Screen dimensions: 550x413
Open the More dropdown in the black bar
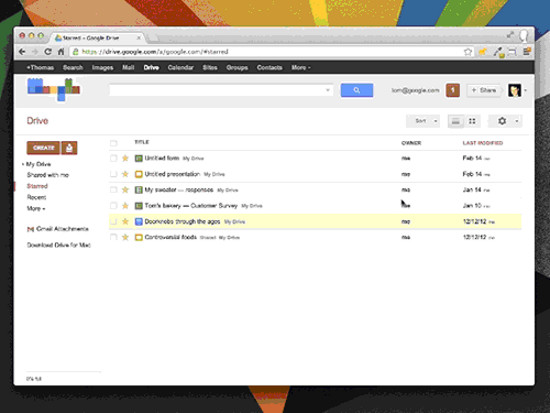301,67
